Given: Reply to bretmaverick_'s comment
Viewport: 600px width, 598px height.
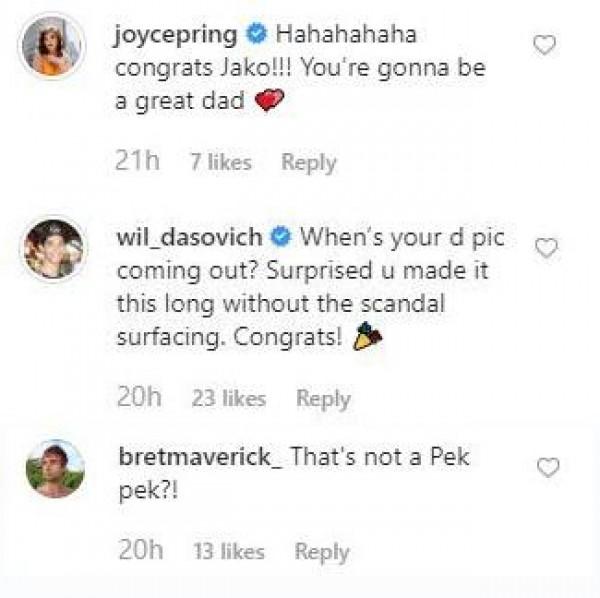Looking at the screenshot, I should tap(322, 551).
